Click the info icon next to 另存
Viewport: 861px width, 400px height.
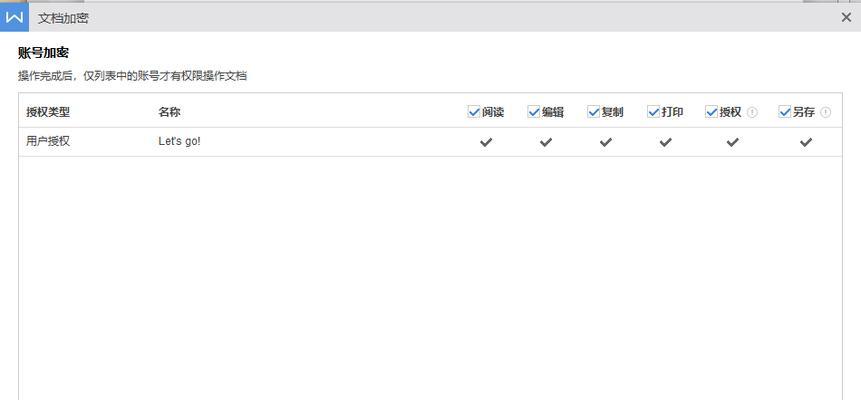coord(825,112)
